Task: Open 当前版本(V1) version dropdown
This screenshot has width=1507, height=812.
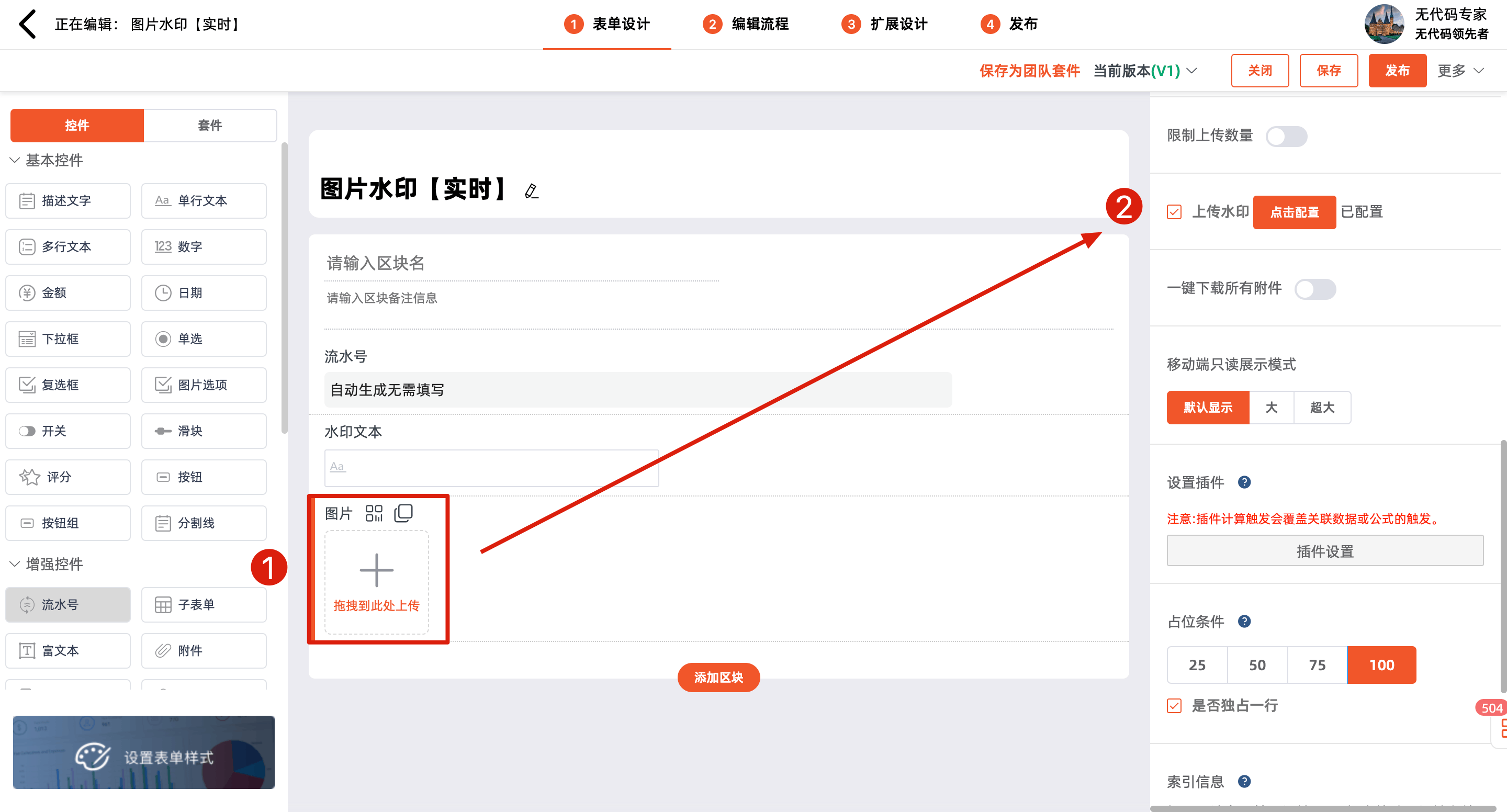Action: click(1145, 71)
